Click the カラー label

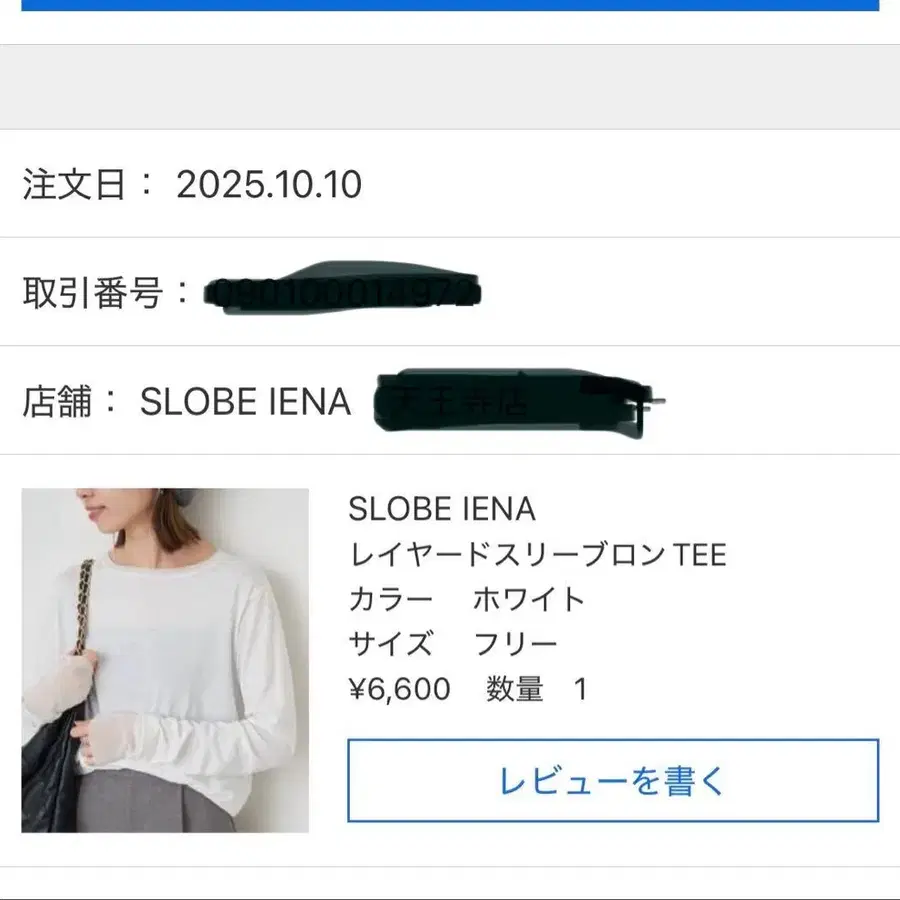point(390,598)
